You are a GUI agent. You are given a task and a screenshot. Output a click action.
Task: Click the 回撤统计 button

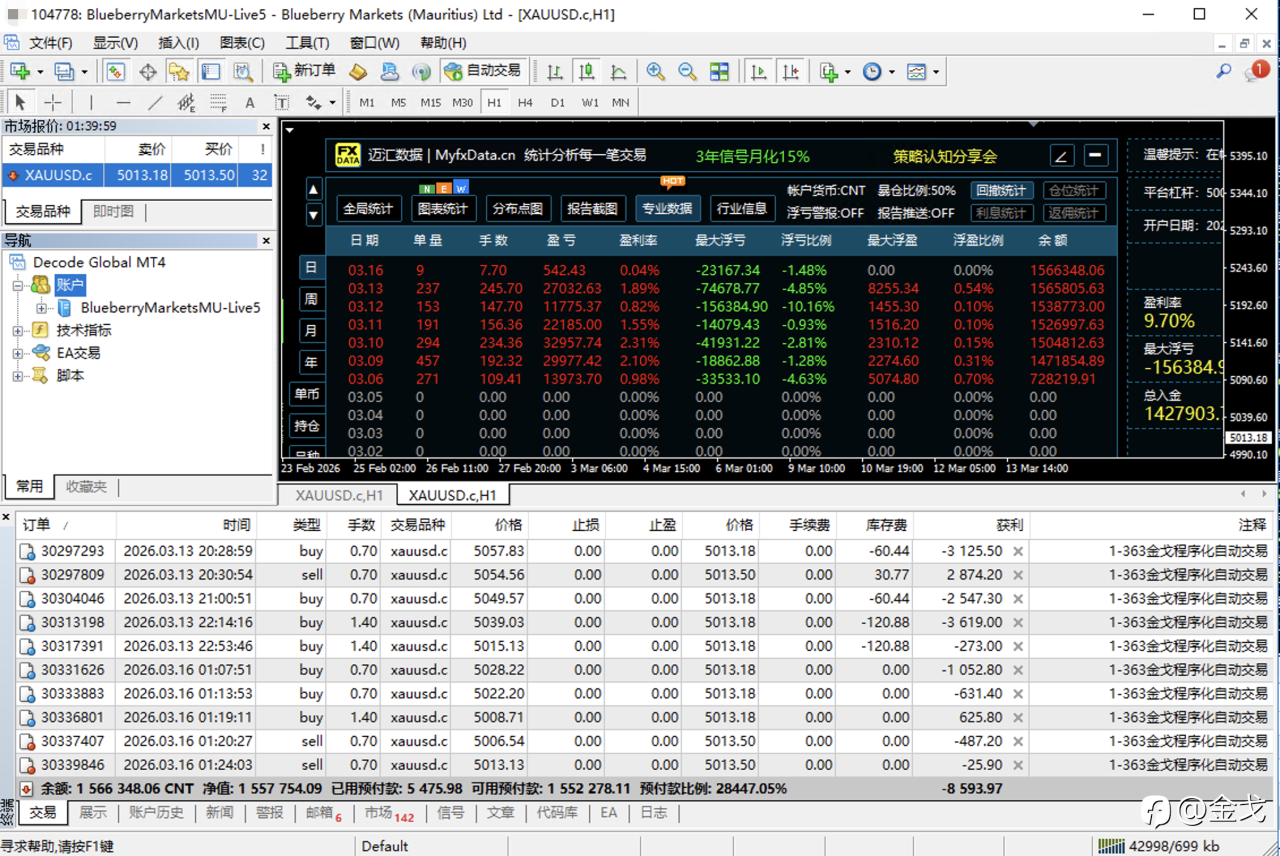(x=1001, y=190)
